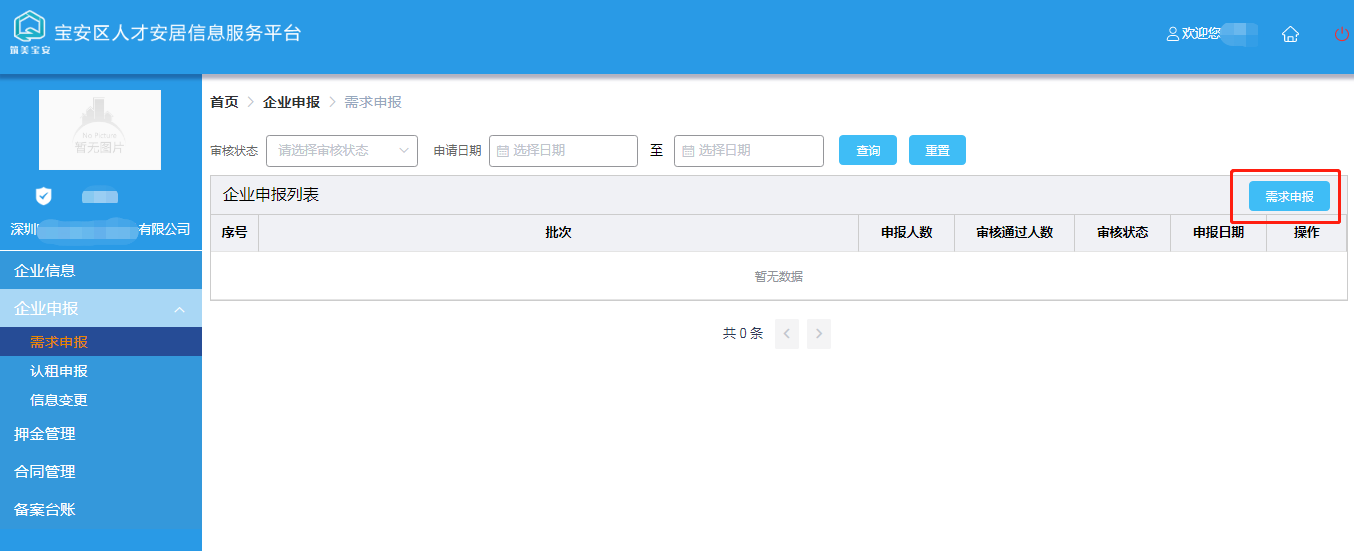Click the company placeholder image thumbnail
This screenshot has width=1354, height=551.
pos(100,130)
